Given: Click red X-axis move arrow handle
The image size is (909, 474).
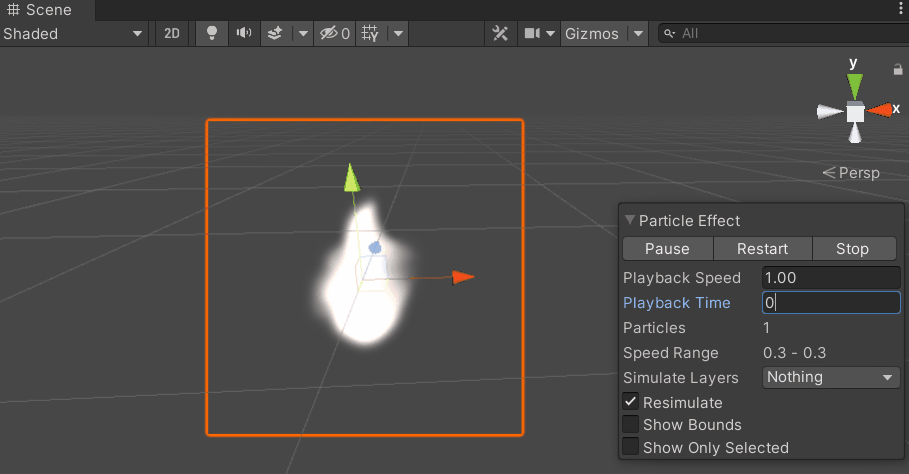Looking at the screenshot, I should [463, 277].
